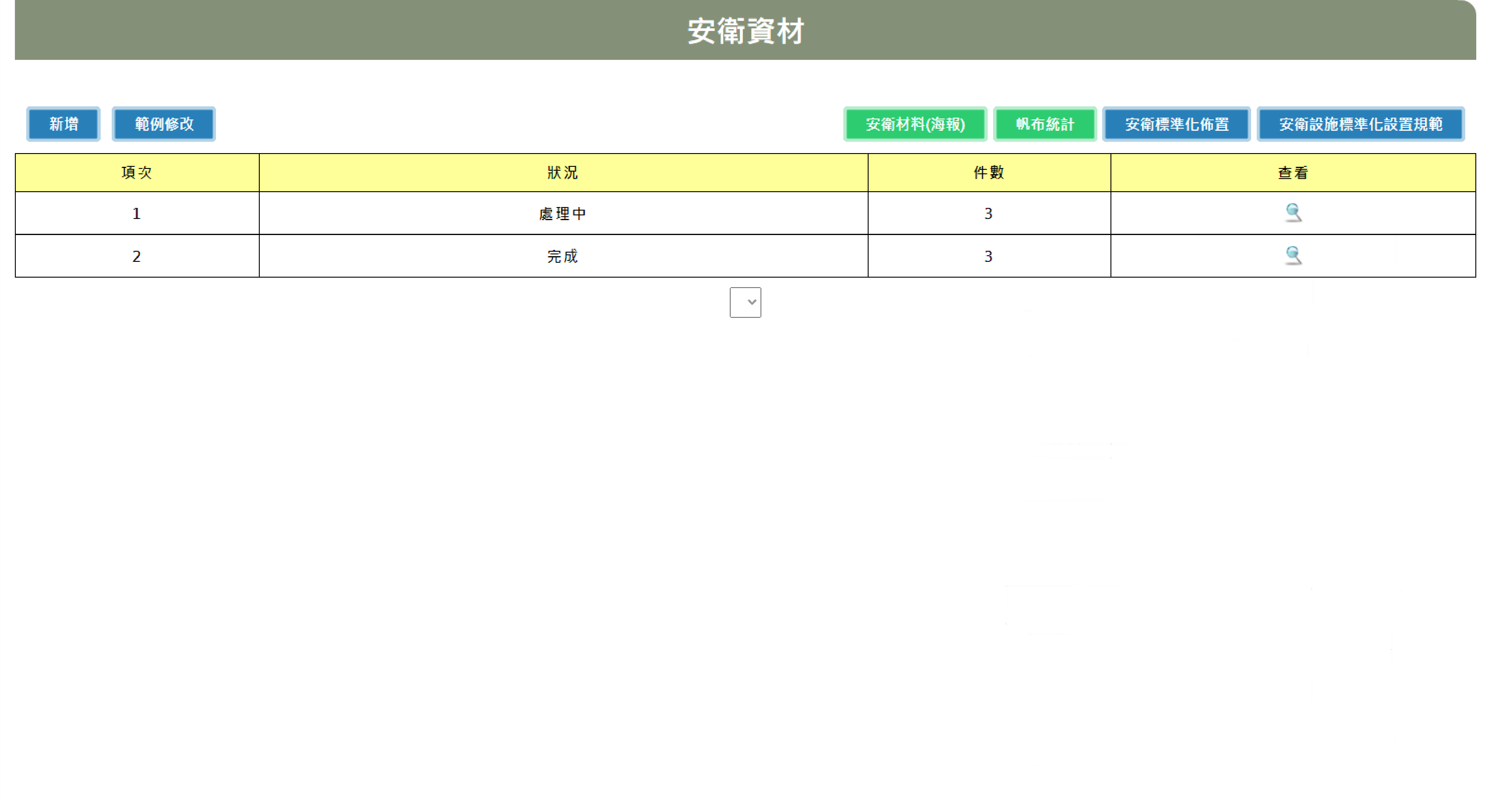Screen dimensions: 1498x812
Task: Open 範例修改 button
Action: click(164, 124)
